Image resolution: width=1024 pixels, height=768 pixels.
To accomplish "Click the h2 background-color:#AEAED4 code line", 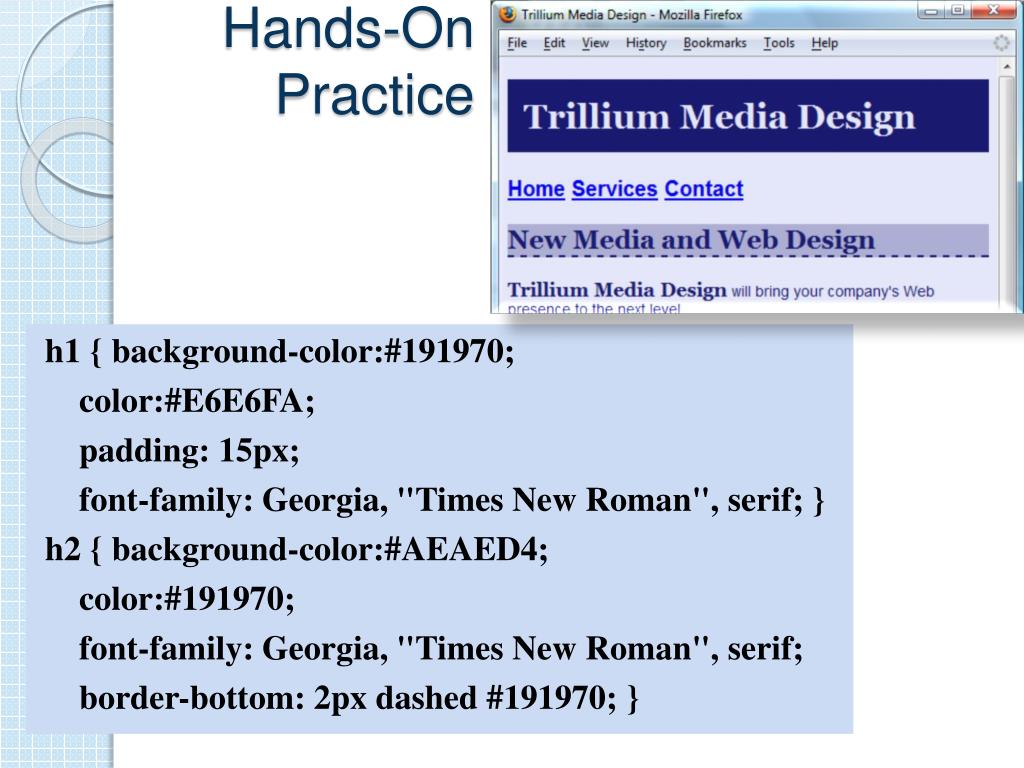I will pos(296,550).
